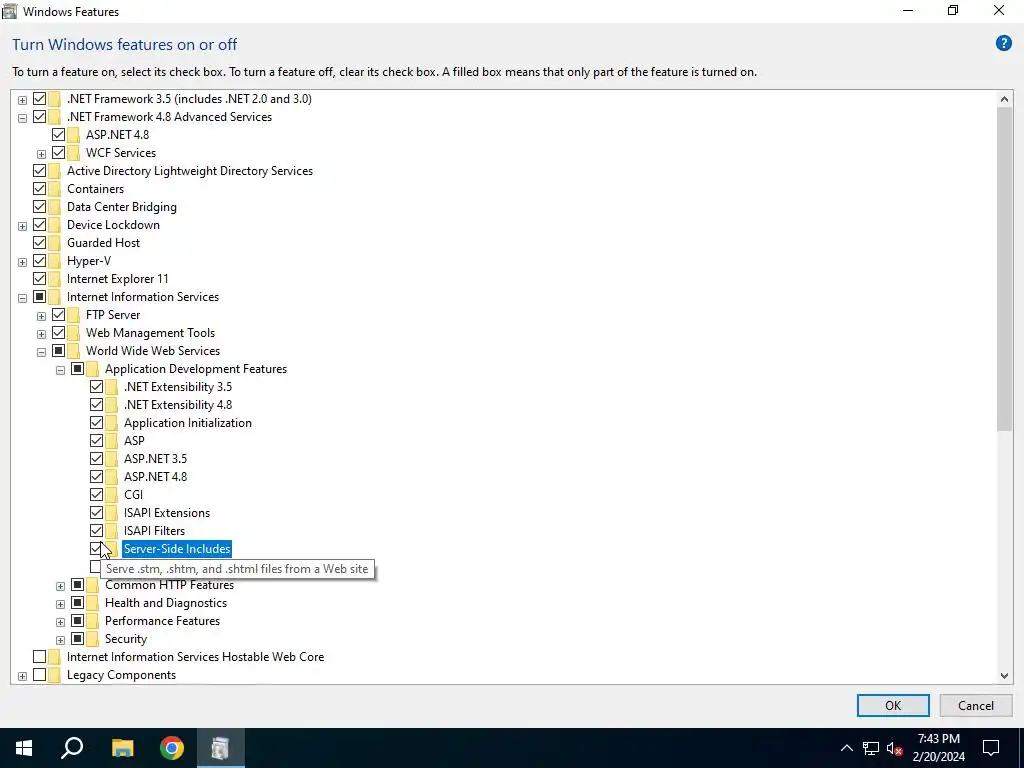Expand Performance Features node
Image resolution: width=1024 pixels, height=768 pixels.
tap(60, 622)
